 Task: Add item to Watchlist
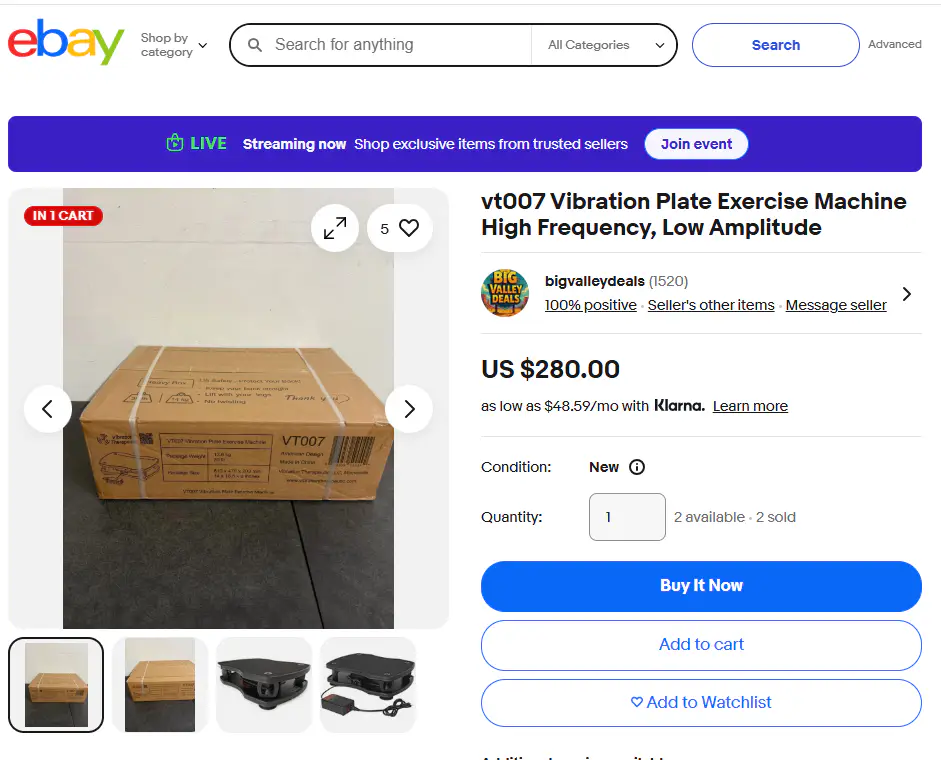tap(701, 702)
